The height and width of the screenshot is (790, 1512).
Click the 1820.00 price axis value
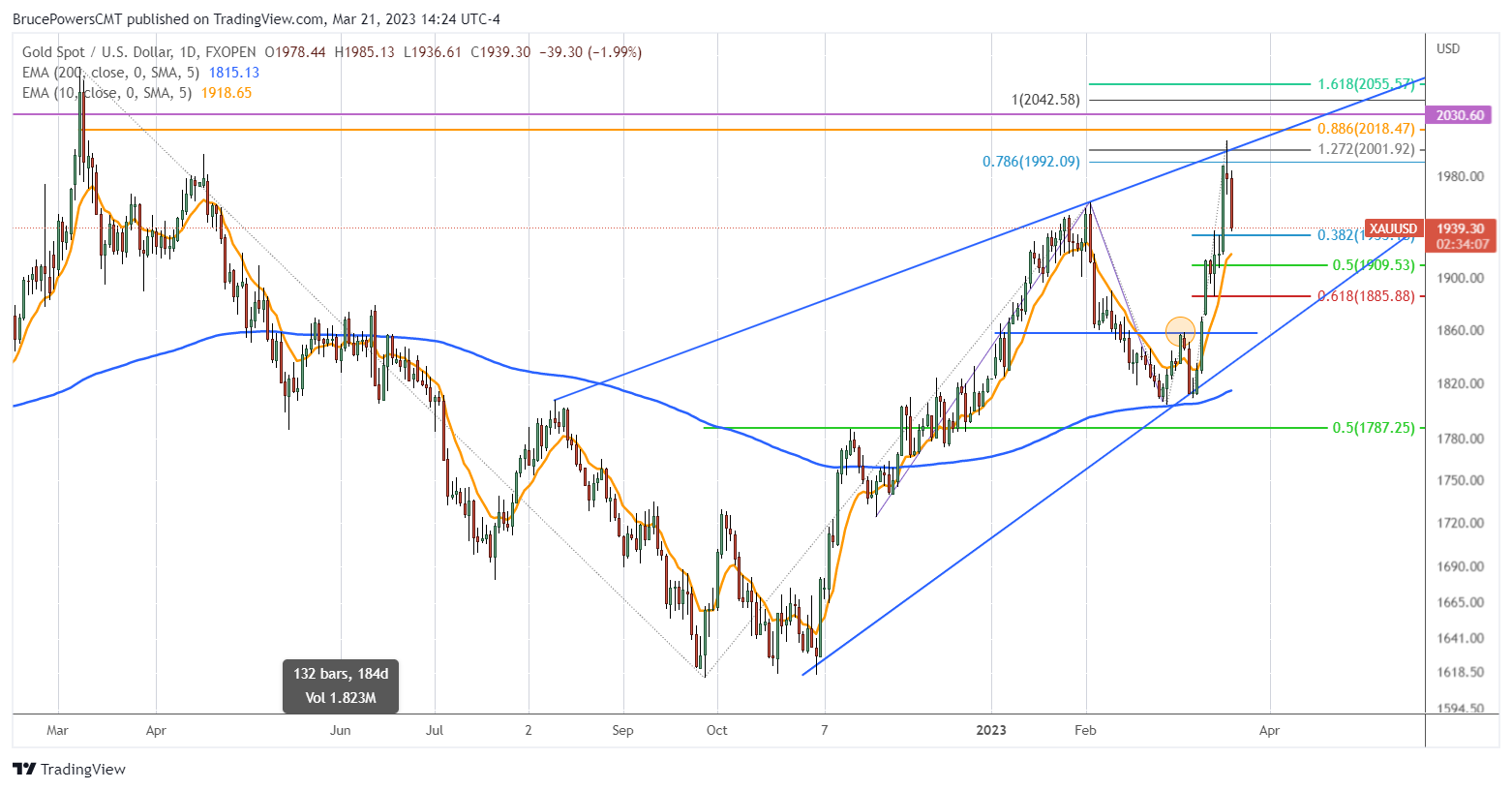click(x=1460, y=383)
